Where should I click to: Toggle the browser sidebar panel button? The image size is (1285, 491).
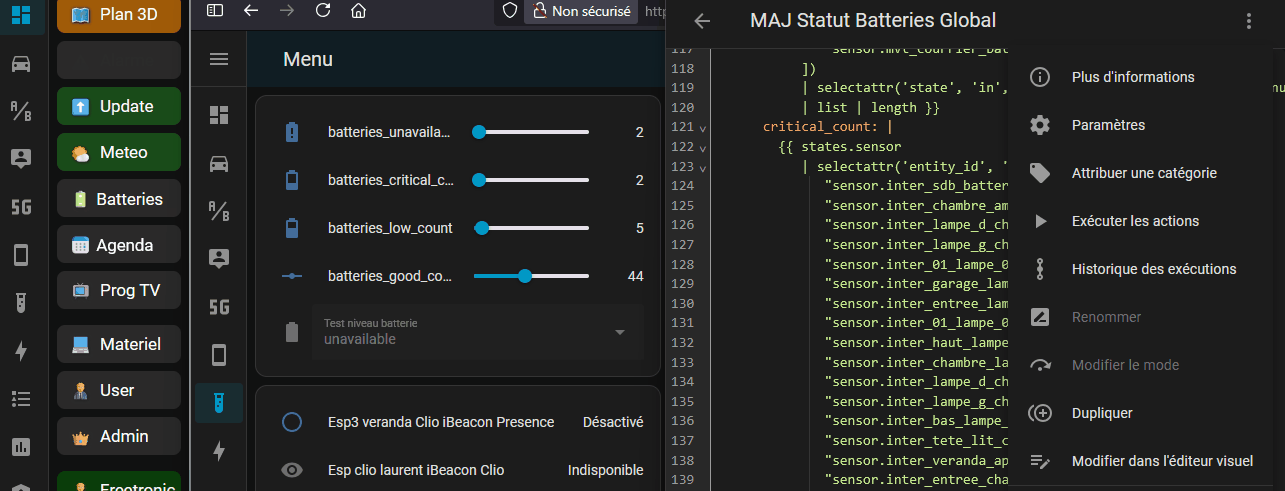click(215, 11)
